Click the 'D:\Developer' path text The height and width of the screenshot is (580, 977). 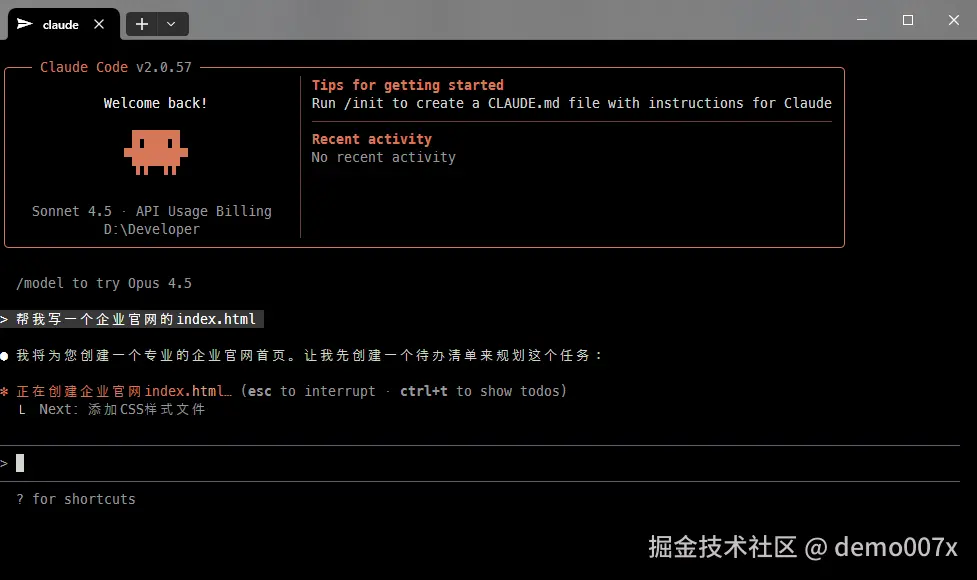[x=151, y=229]
